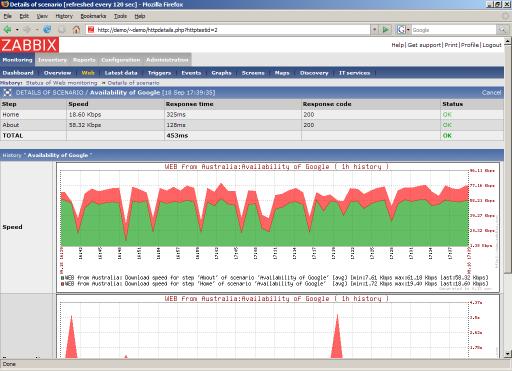The height and width of the screenshot is (371, 512).
Task: Click the Cancel link
Action: (x=491, y=92)
